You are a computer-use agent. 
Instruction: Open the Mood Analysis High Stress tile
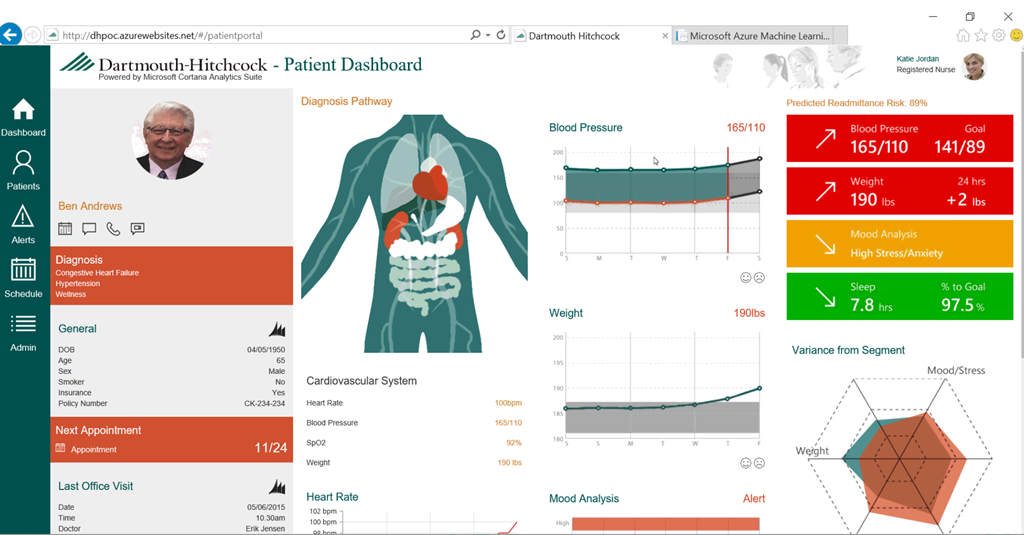click(900, 244)
